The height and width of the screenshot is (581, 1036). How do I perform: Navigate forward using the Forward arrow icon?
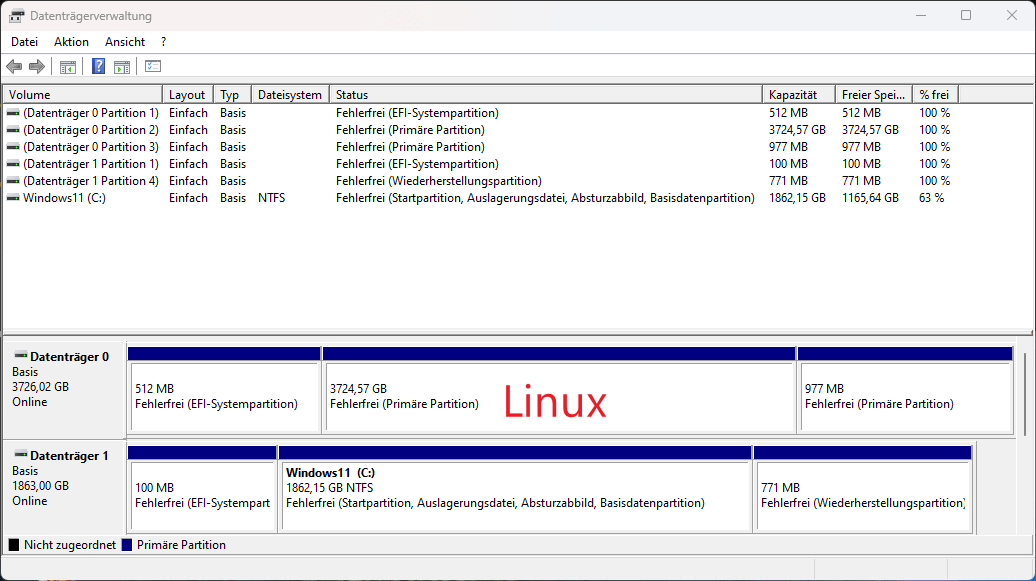click(x=37, y=66)
